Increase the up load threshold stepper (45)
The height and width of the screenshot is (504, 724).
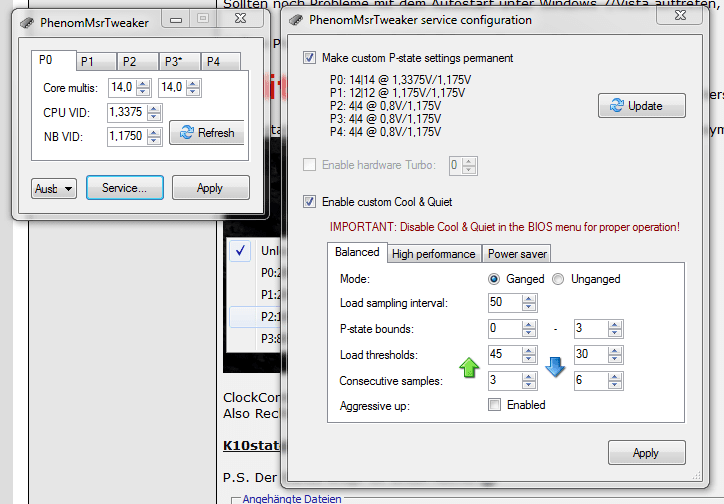pyautogui.click(x=529, y=350)
